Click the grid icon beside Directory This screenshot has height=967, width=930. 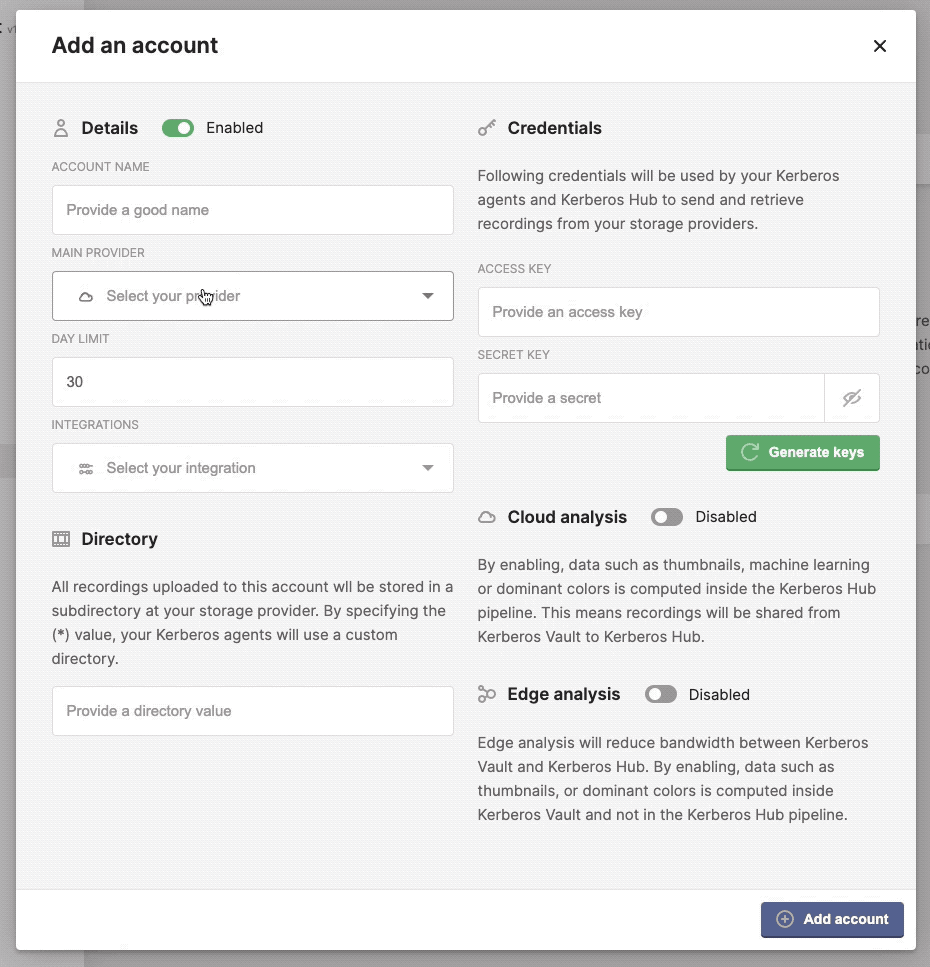(x=60, y=539)
